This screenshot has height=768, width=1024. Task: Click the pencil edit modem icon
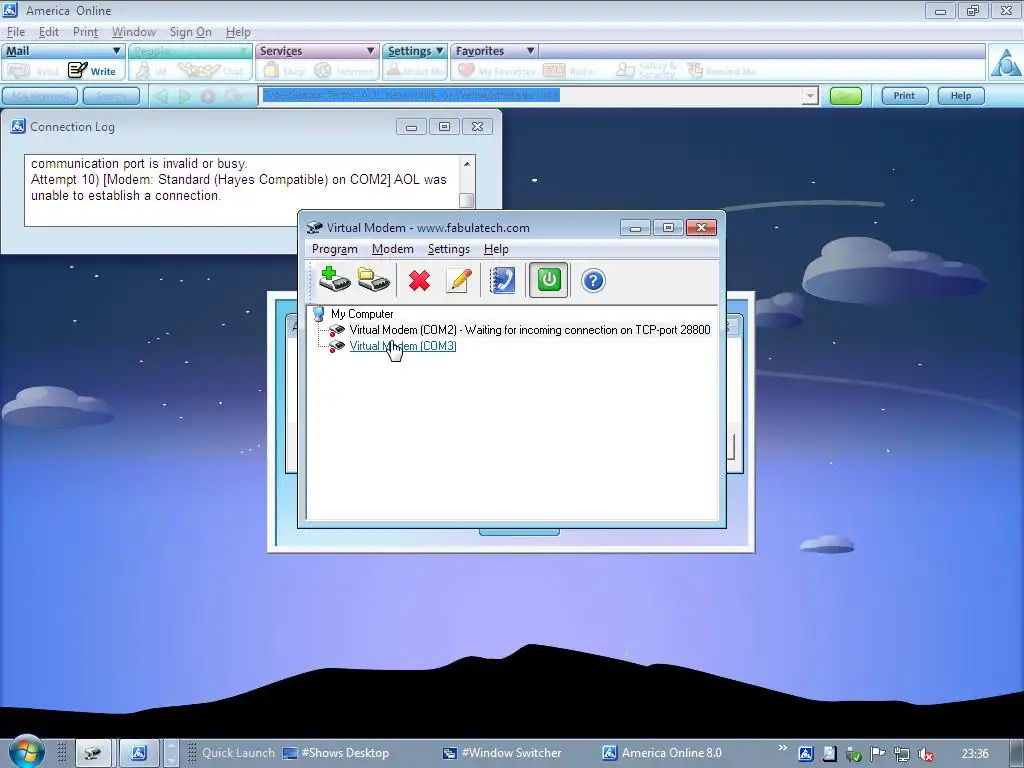pos(459,280)
